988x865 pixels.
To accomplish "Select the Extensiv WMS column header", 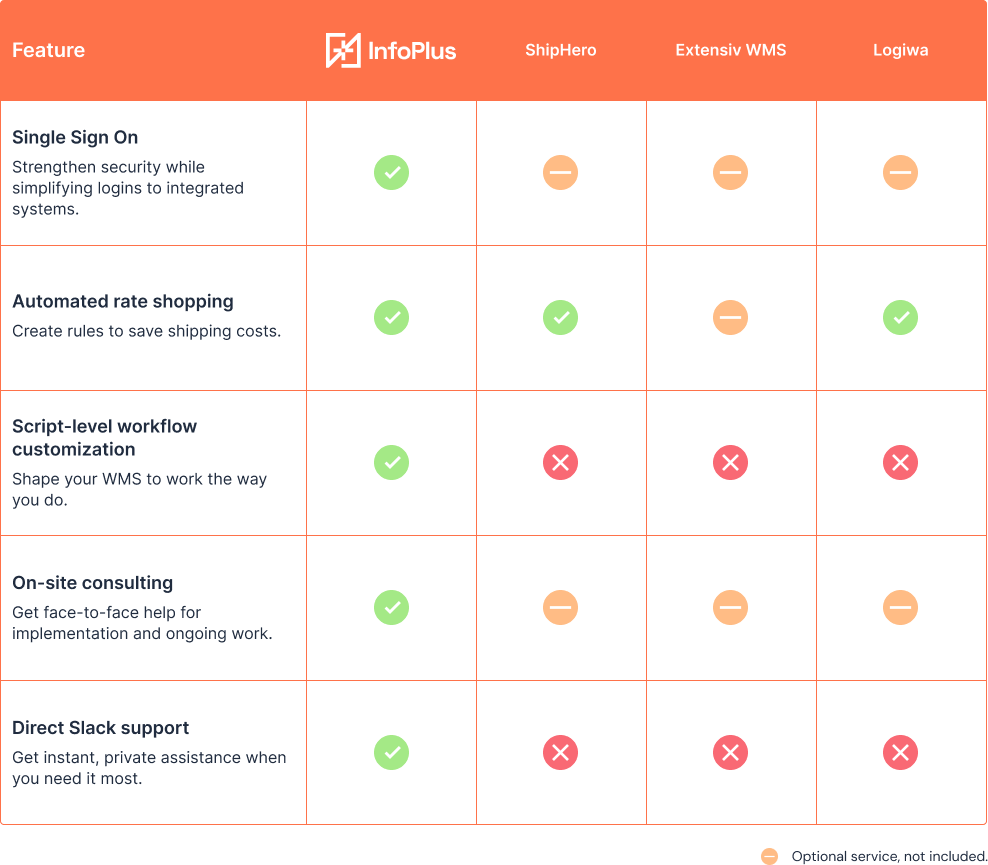I will click(x=731, y=50).
